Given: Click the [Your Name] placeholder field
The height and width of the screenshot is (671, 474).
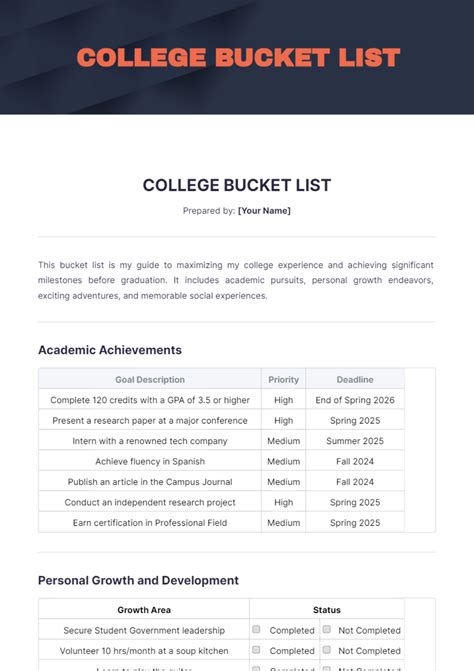Looking at the screenshot, I should [x=264, y=211].
